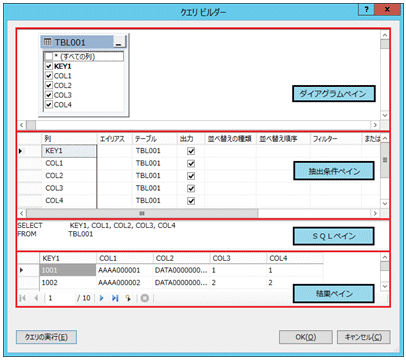Click the row selector arrow beside result 1001
This screenshot has width=406, height=360.
coord(21,270)
